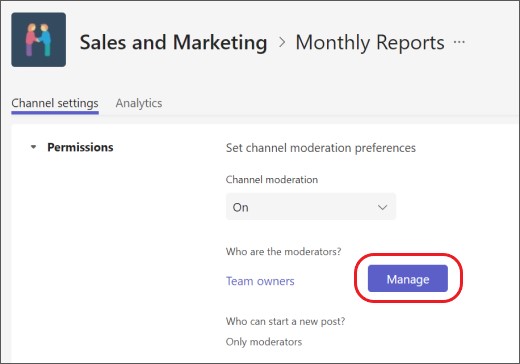520x364 pixels.
Task: Click the 'Who are the moderators?' label
Action: pyautogui.click(x=283, y=251)
